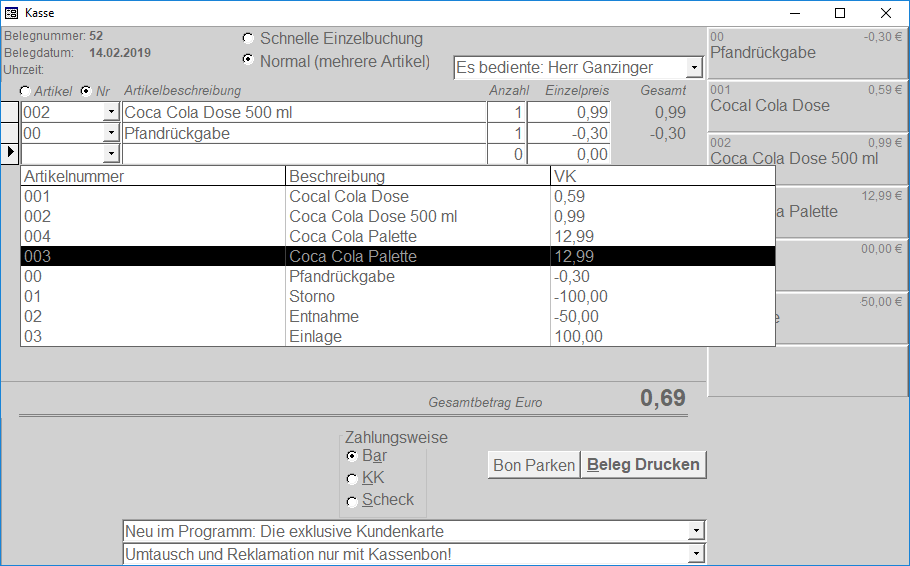Select the Storno row in list
910x566 pixels.
pyautogui.click(x=398, y=296)
